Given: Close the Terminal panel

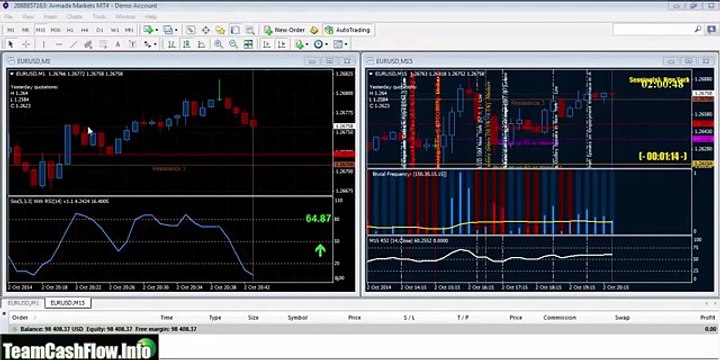Looking at the screenshot, I should [5, 313].
